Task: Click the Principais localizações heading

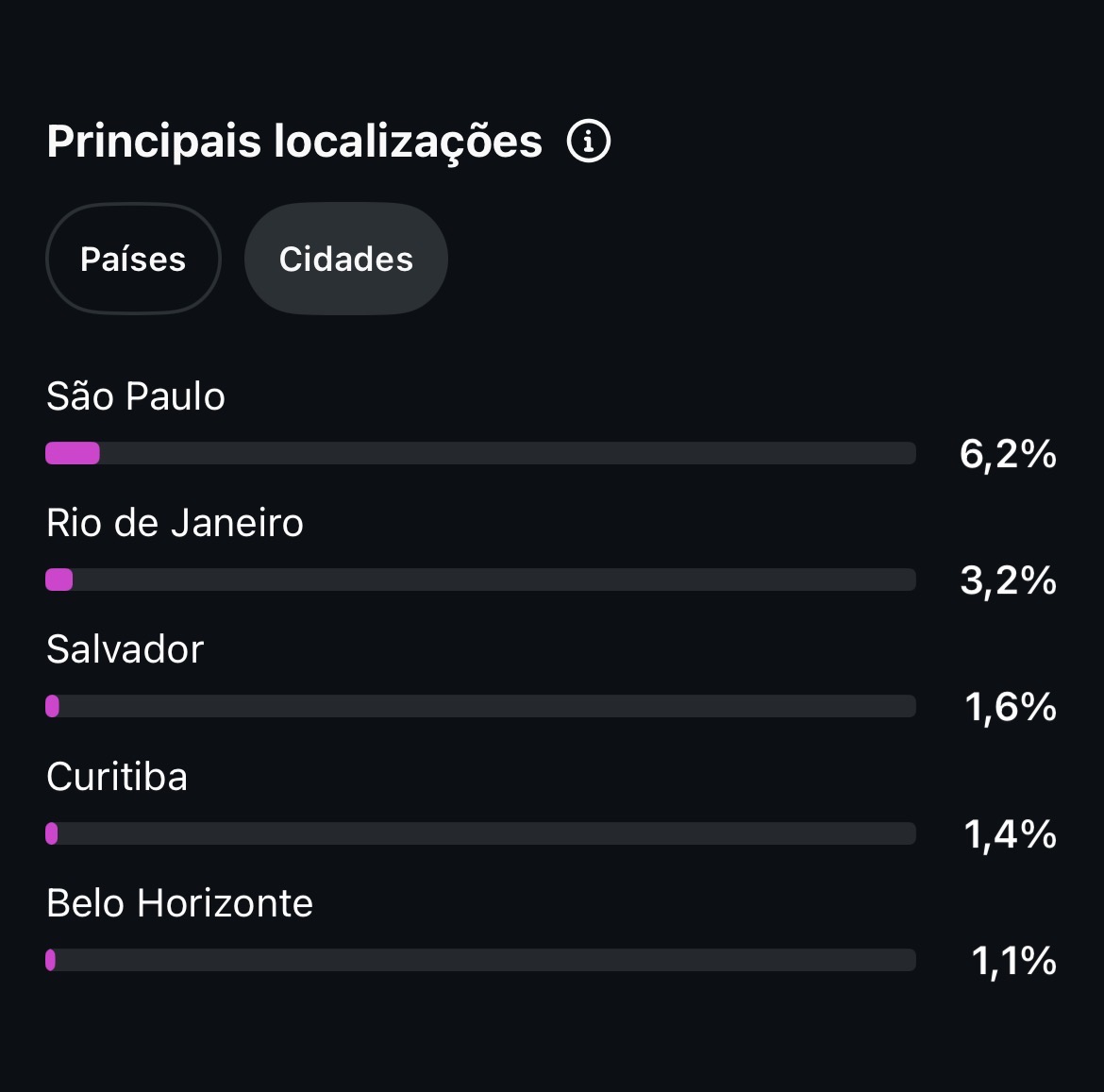Action: (x=294, y=142)
